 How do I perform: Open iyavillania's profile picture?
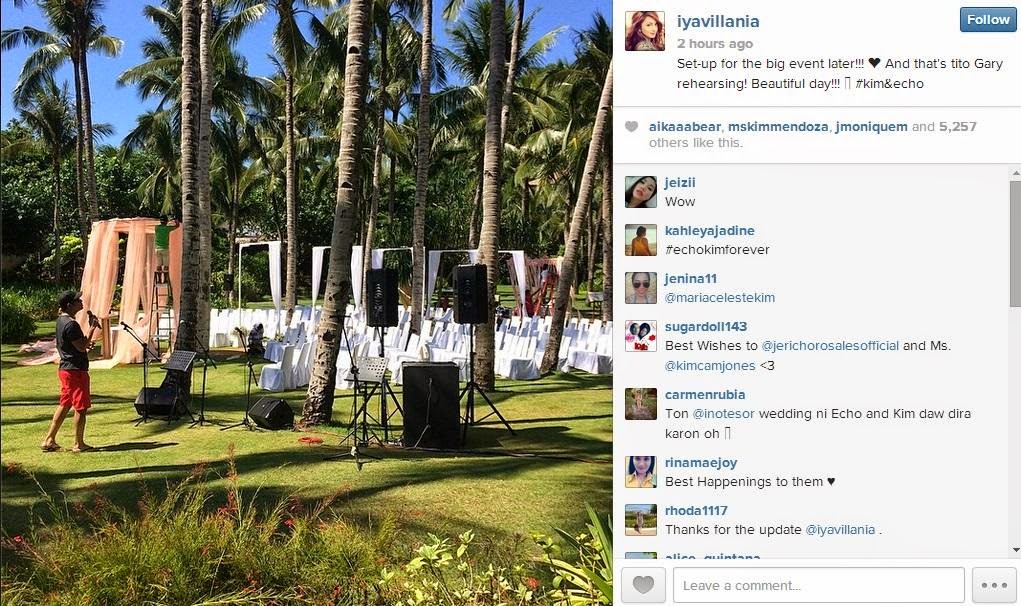tap(645, 31)
